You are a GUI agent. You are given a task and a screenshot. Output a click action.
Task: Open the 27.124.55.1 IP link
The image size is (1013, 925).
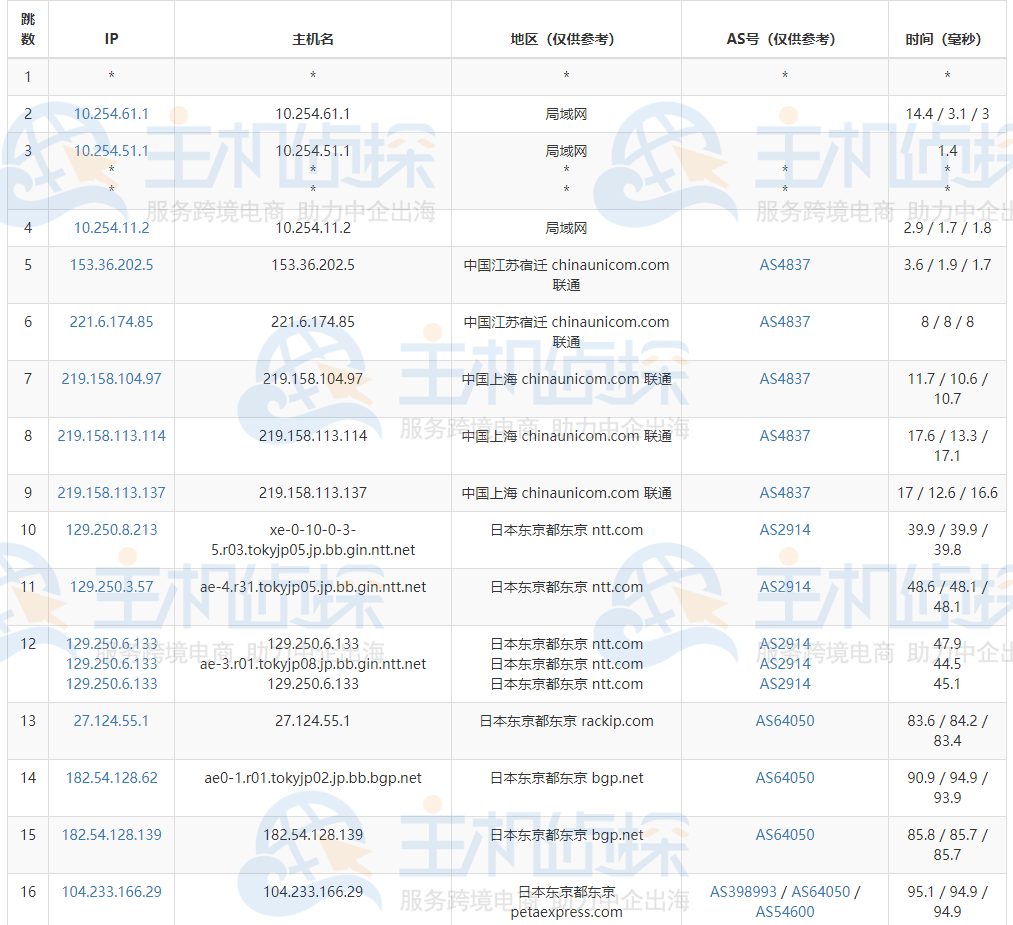pyautogui.click(x=111, y=721)
